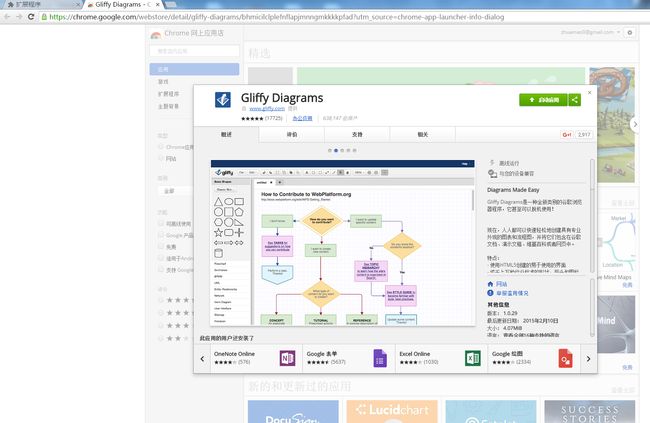Click the red Google Drawings icon

coord(565,358)
